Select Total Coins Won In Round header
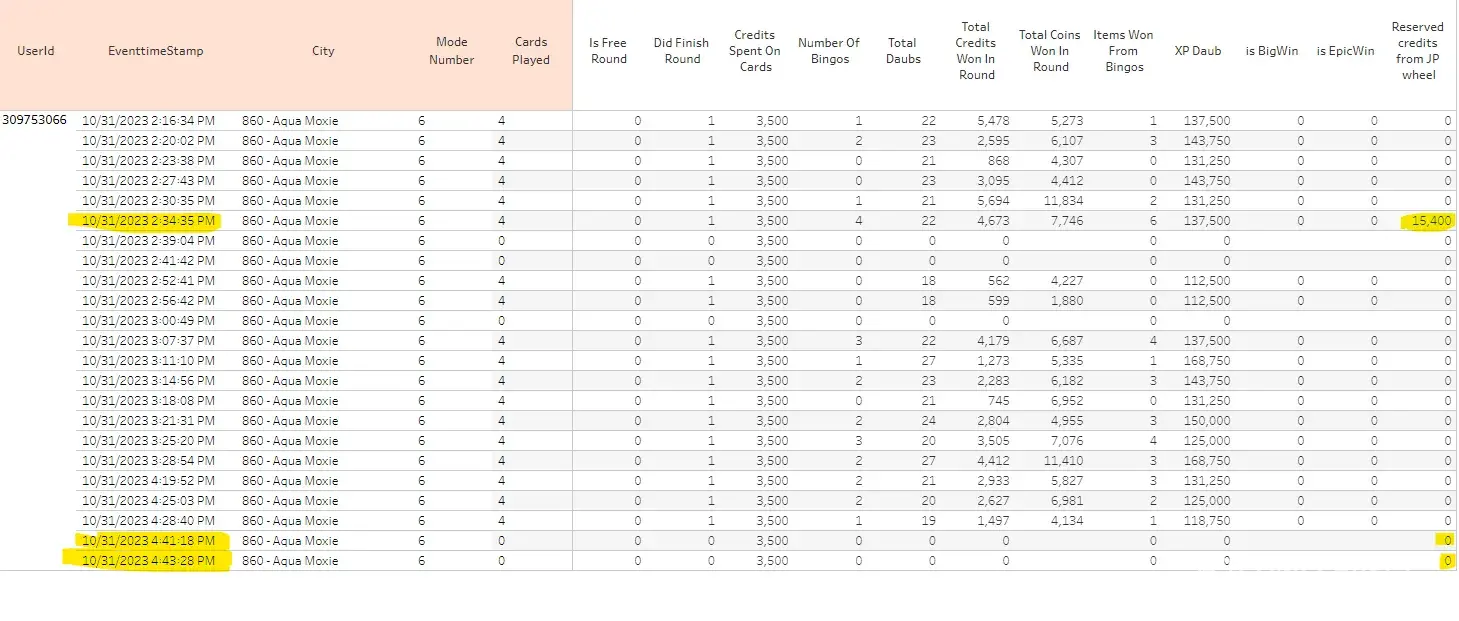 [1050, 51]
